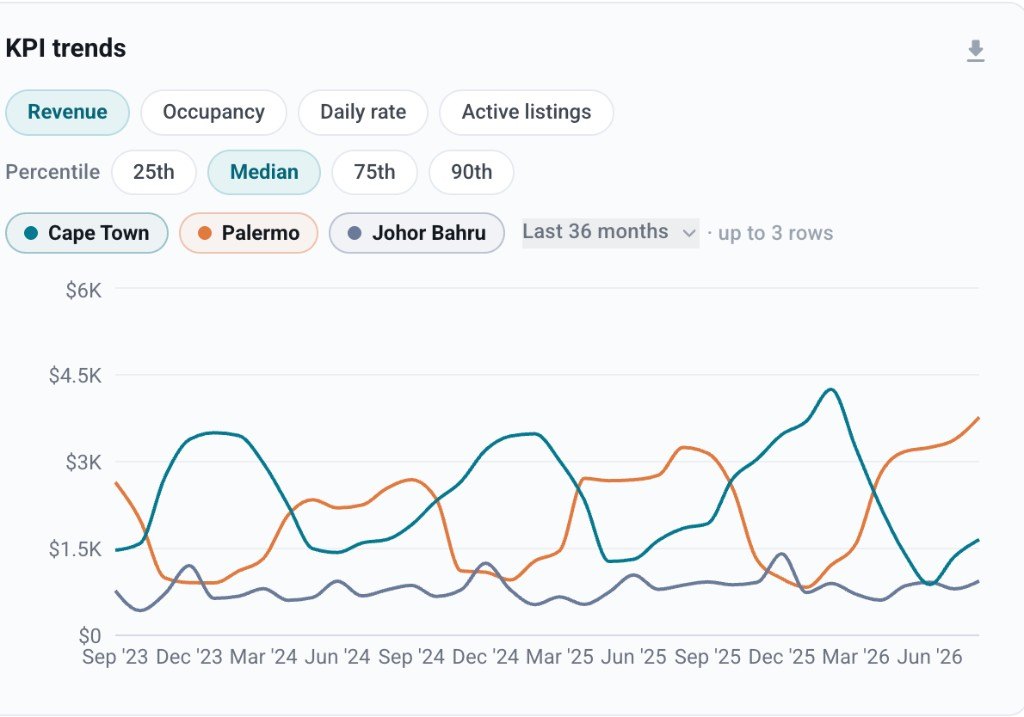Toggle Palermo series visibility

coord(249,233)
